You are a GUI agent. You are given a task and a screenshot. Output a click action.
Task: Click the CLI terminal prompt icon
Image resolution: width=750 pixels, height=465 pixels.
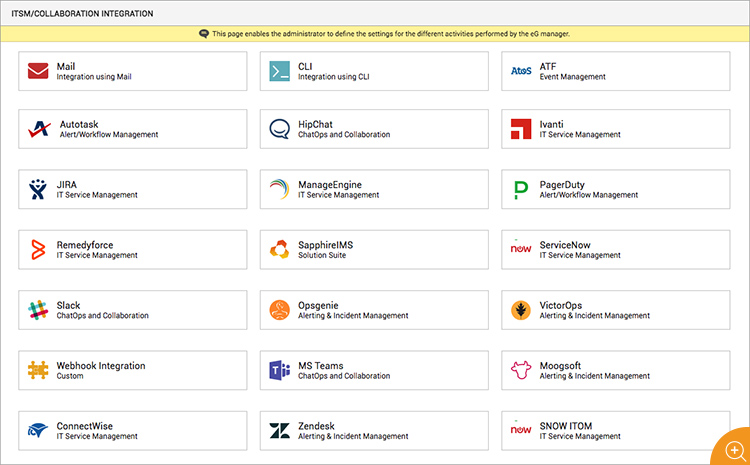(279, 71)
